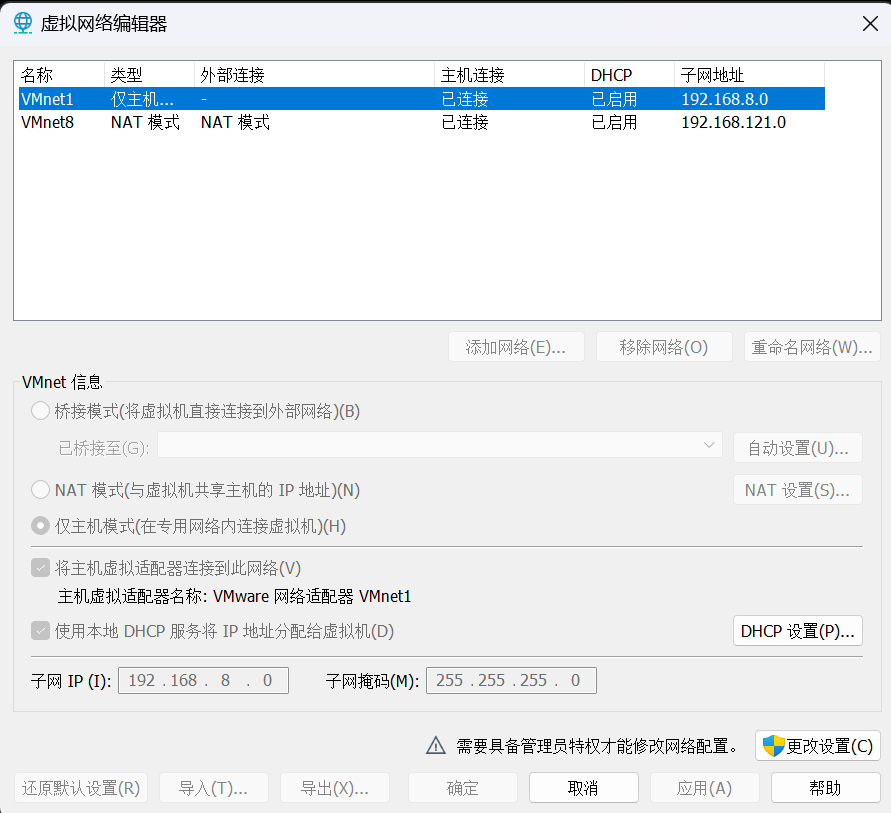Screen dimensions: 891x813
Task: Click the 重命名网络(W)... button
Action: tap(812, 347)
